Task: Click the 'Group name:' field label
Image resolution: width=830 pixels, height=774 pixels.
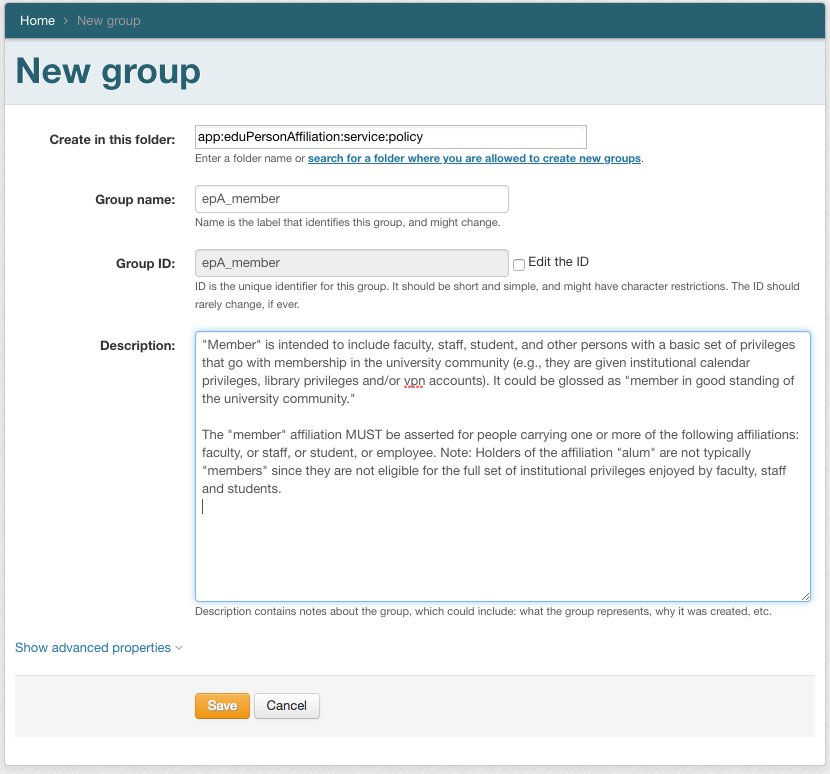Action: click(x=135, y=200)
